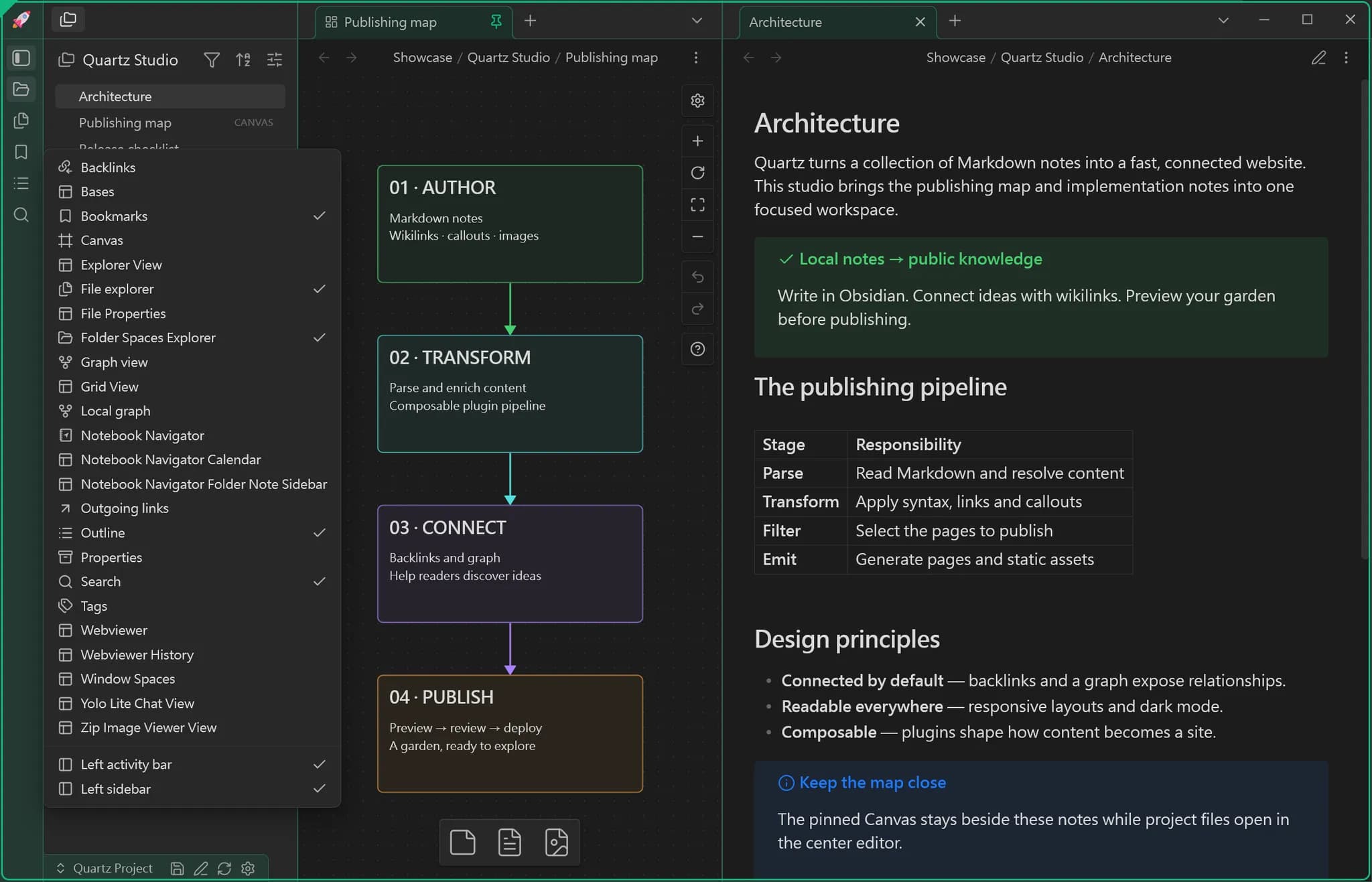This screenshot has height=882, width=1372.
Task: Click the rocket logo icon
Action: pos(21,19)
